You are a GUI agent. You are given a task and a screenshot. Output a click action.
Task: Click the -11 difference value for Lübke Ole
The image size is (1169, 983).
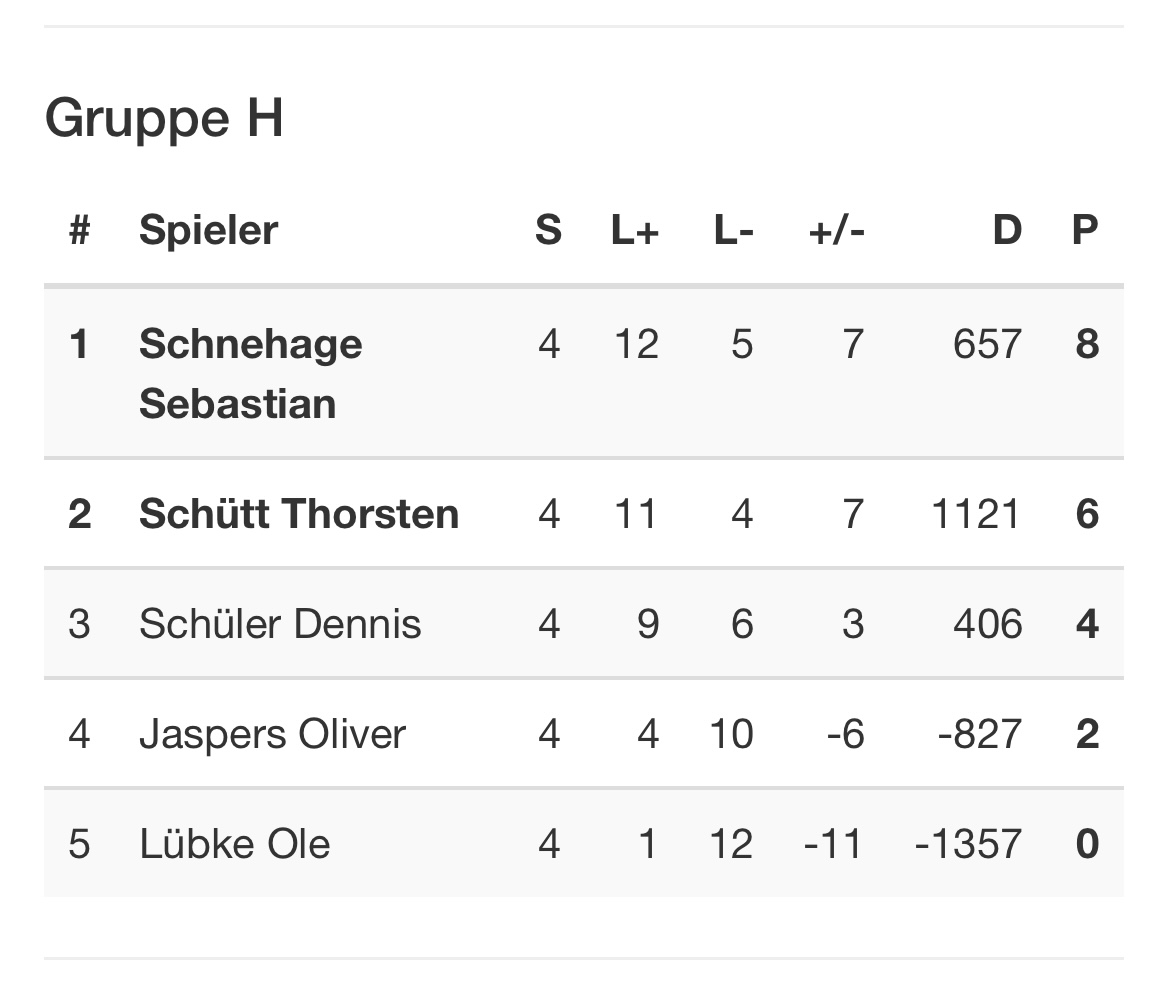pyautogui.click(x=833, y=844)
